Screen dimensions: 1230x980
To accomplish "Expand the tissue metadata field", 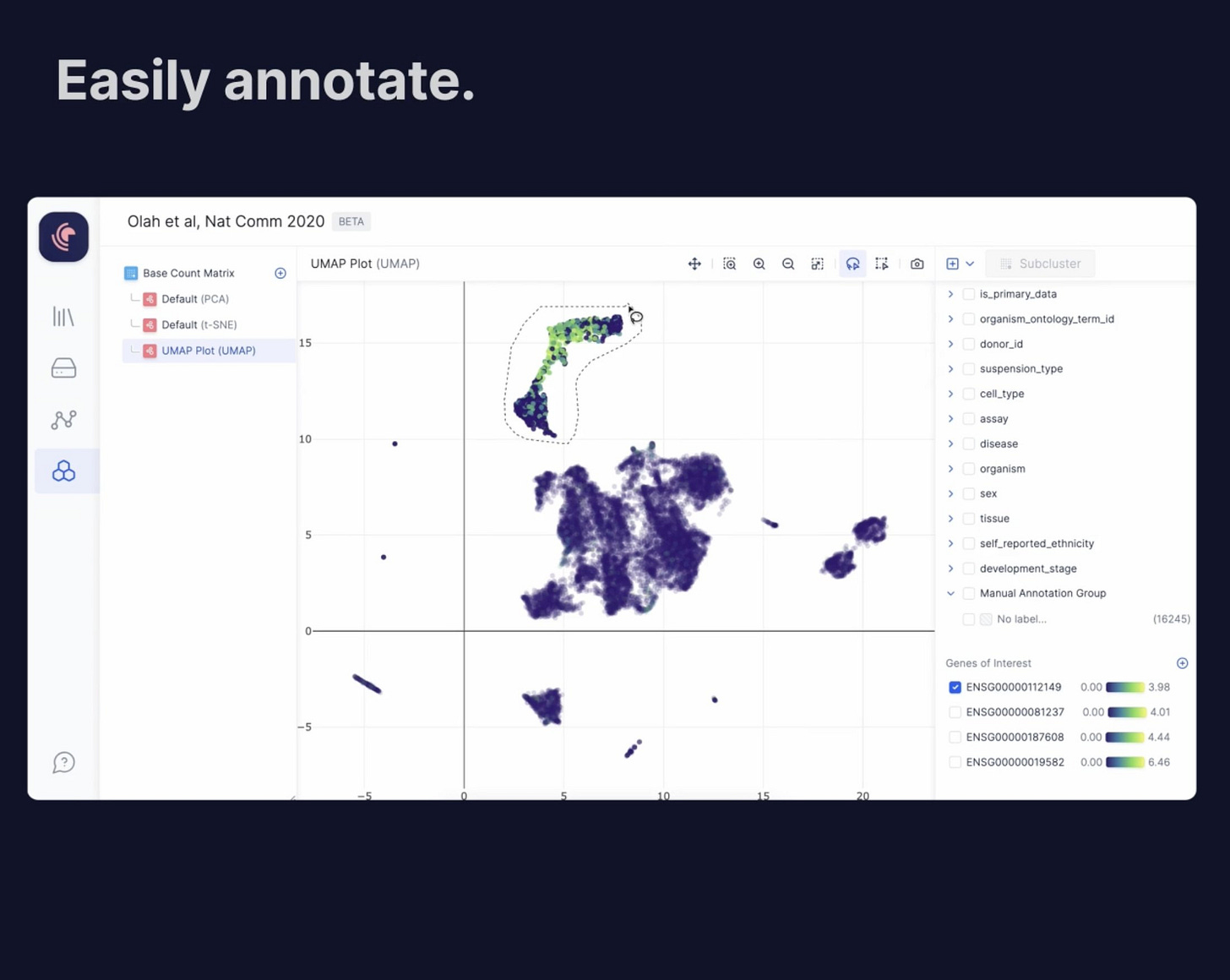I will [x=950, y=518].
